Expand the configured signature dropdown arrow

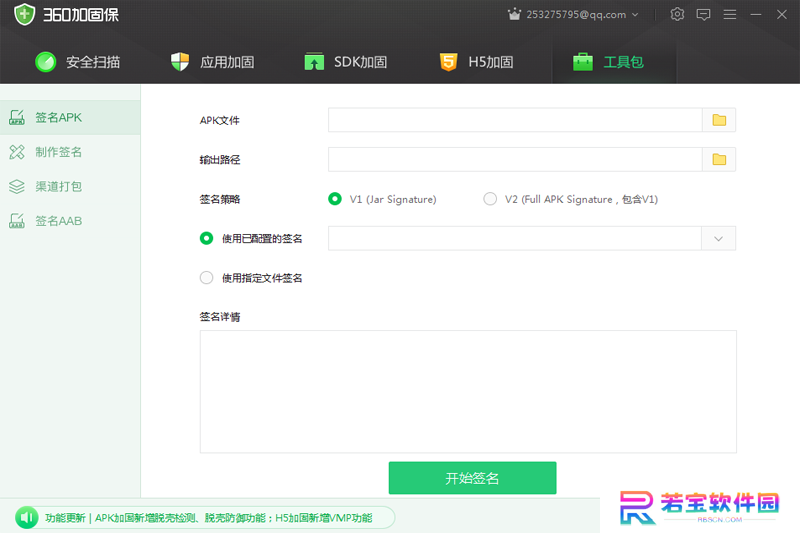(x=718, y=239)
